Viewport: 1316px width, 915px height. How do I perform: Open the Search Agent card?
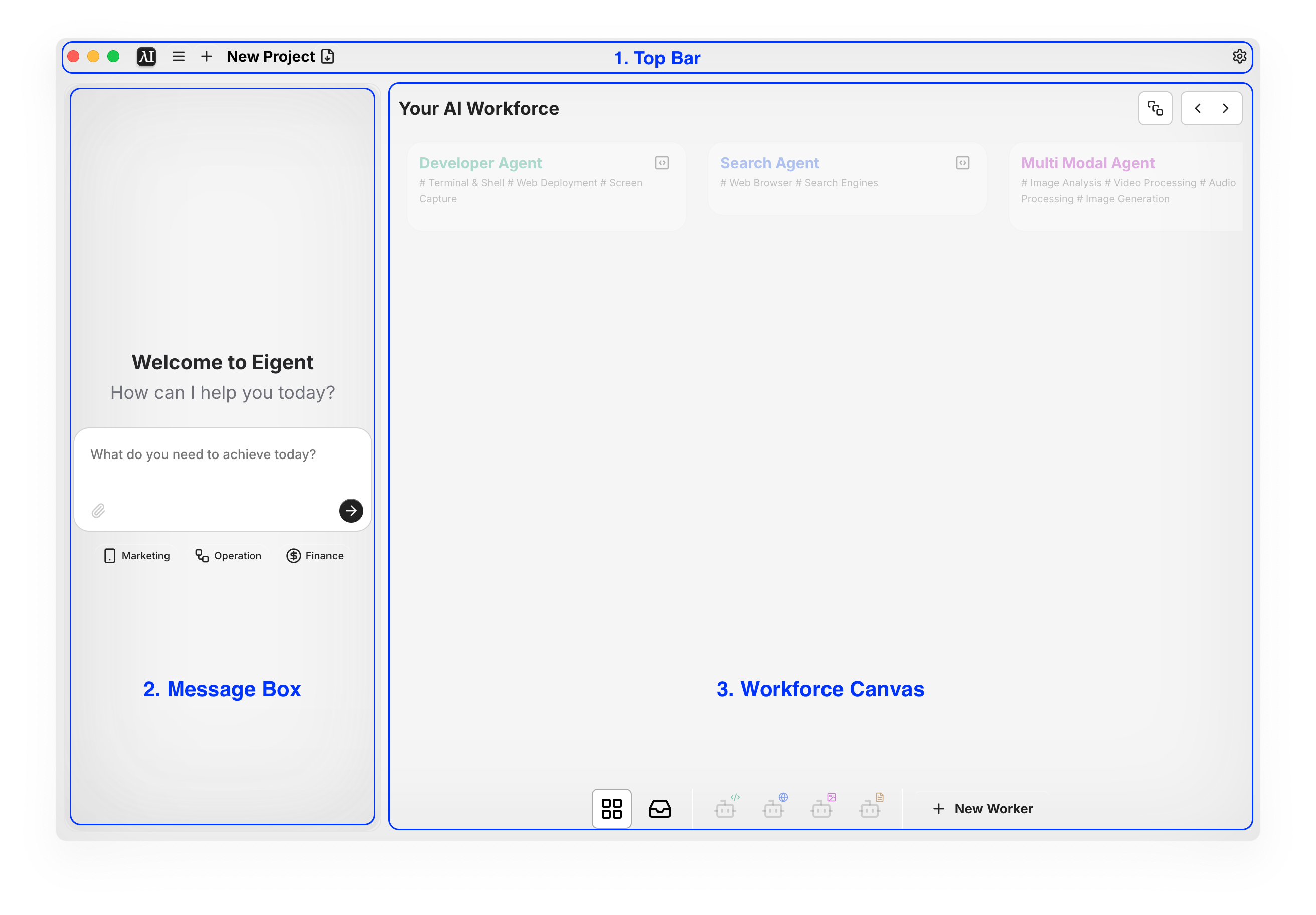(x=847, y=179)
